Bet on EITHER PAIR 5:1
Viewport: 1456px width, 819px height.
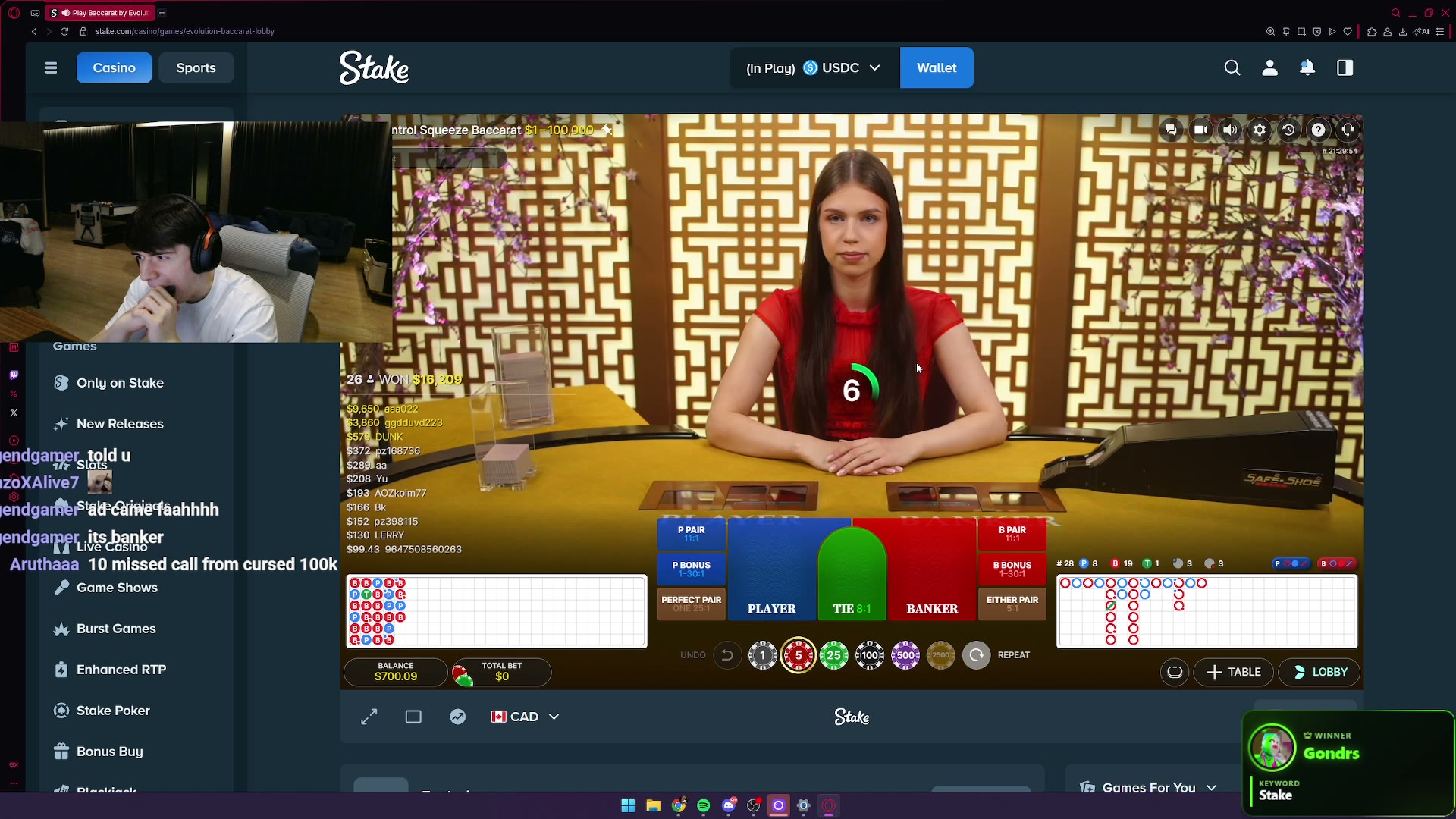pos(1012,604)
